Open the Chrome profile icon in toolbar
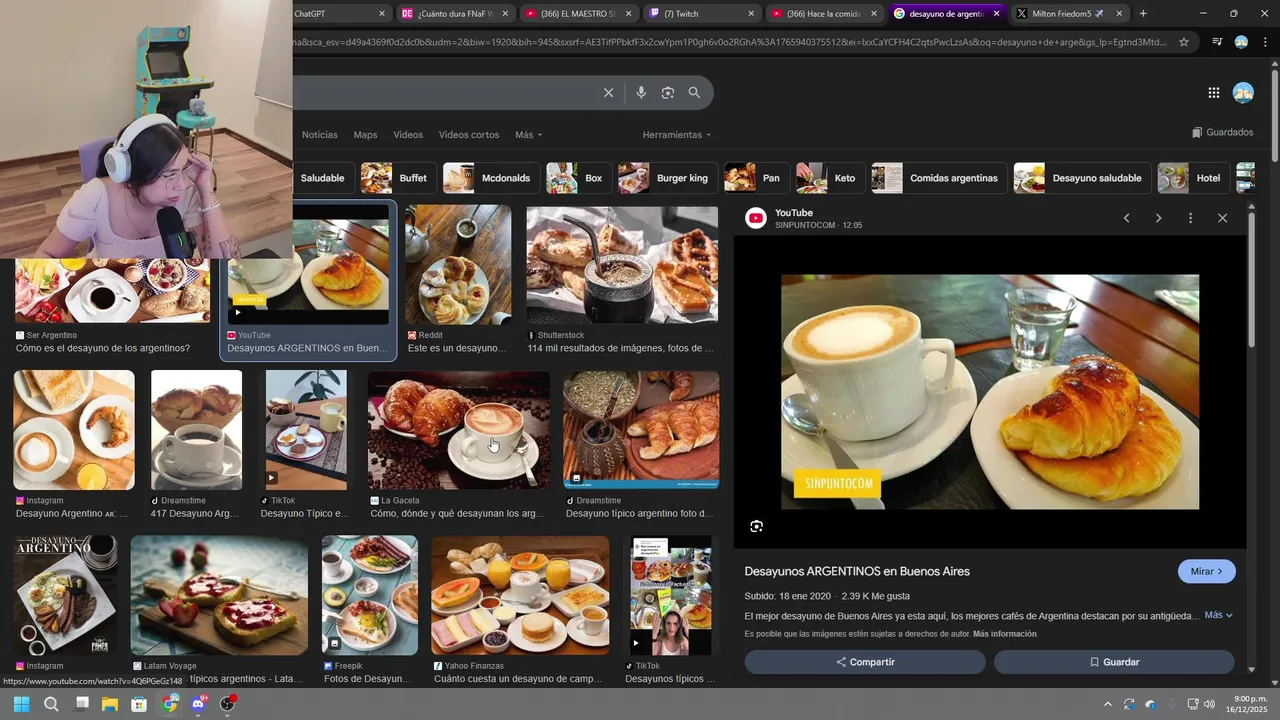 point(1241,42)
